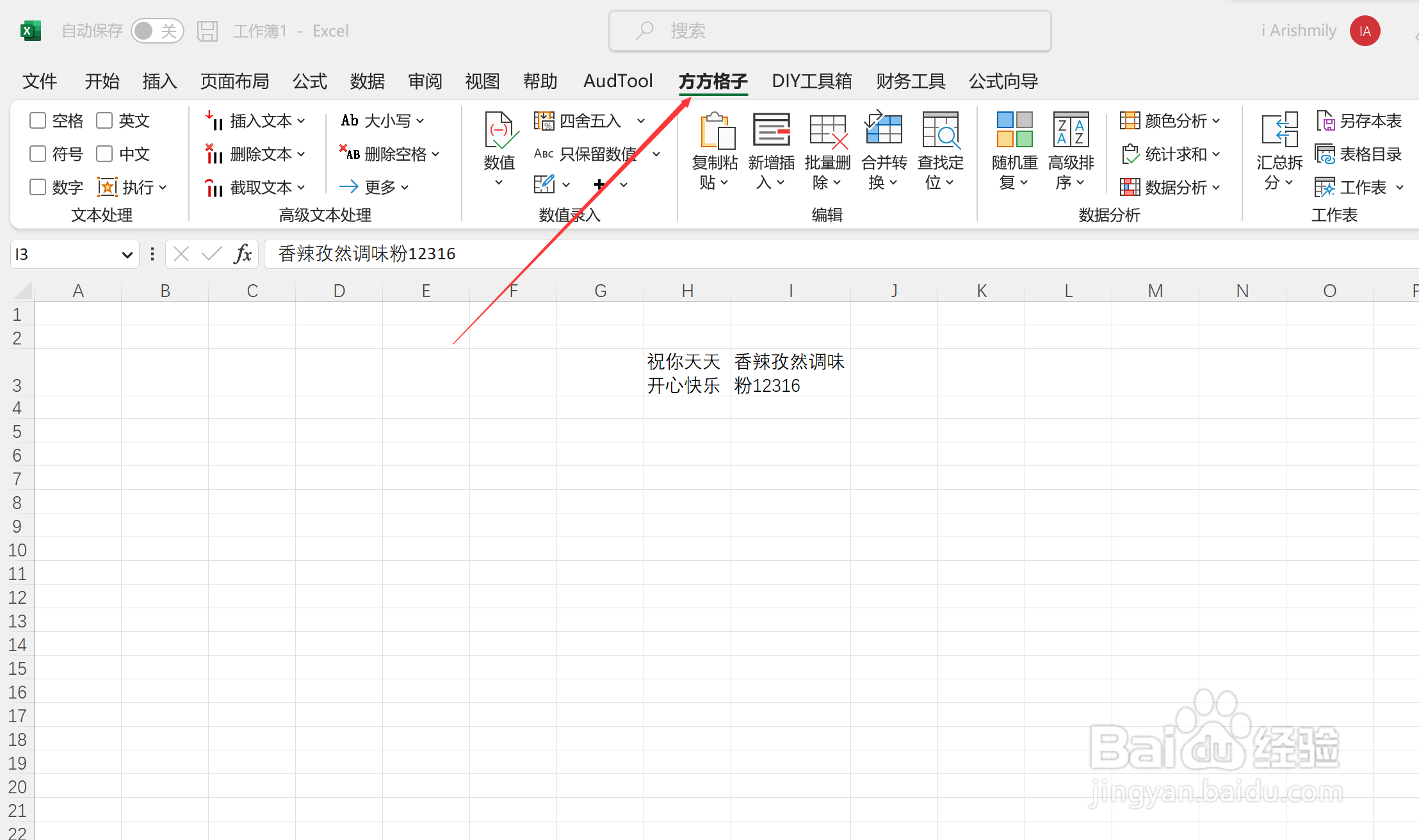This screenshot has height=840, width=1419.
Task: Click the 复制粘贴 clipboard icon
Action: [717, 131]
